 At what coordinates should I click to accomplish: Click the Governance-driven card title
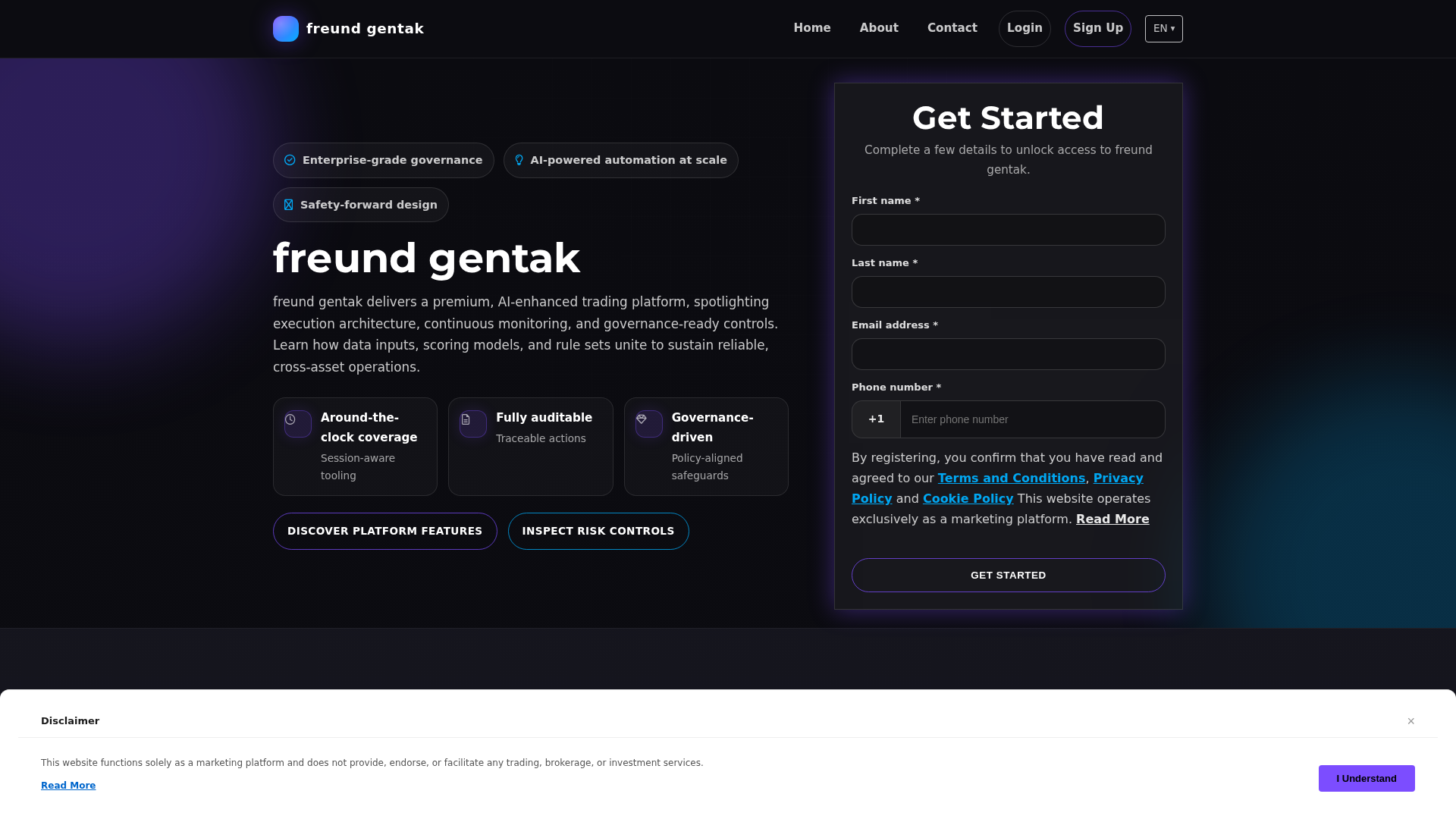coord(713,428)
